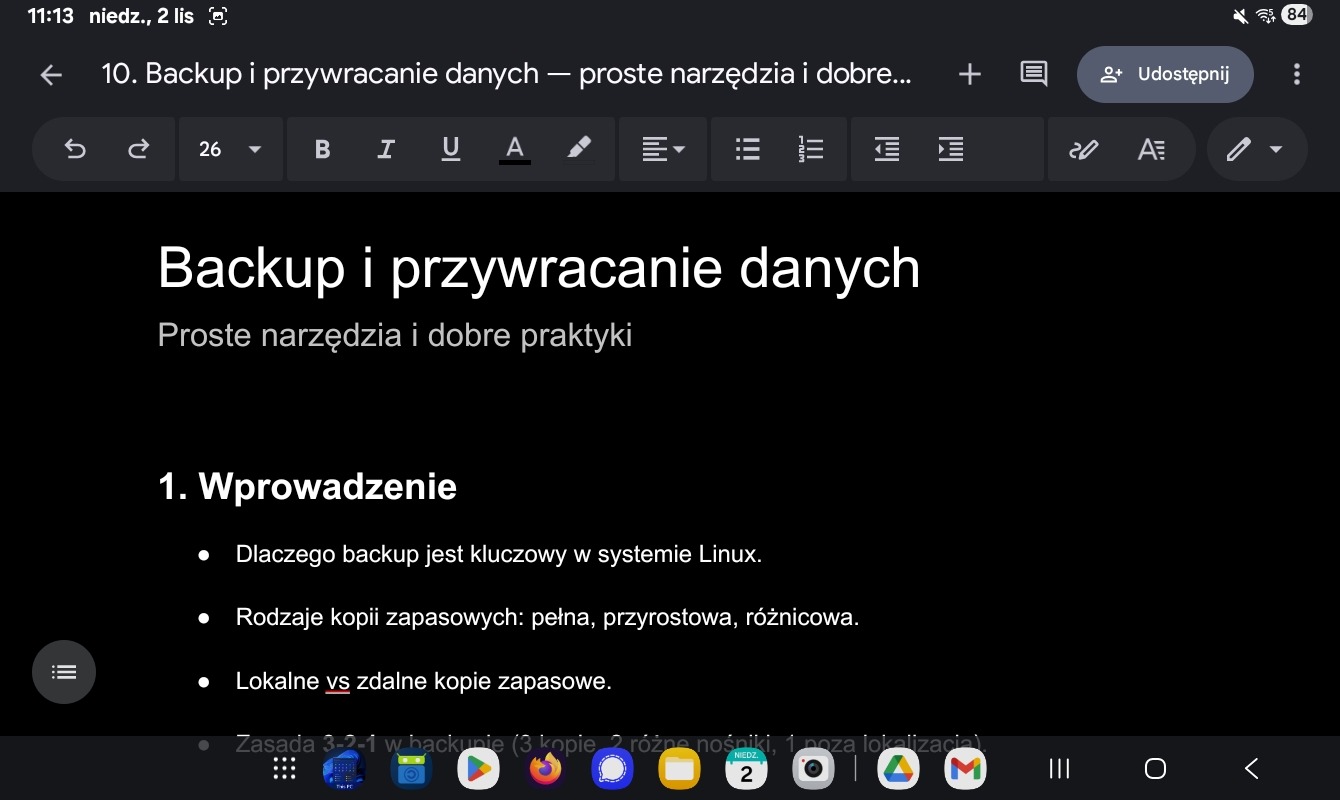Insert a numbered list

[811, 149]
